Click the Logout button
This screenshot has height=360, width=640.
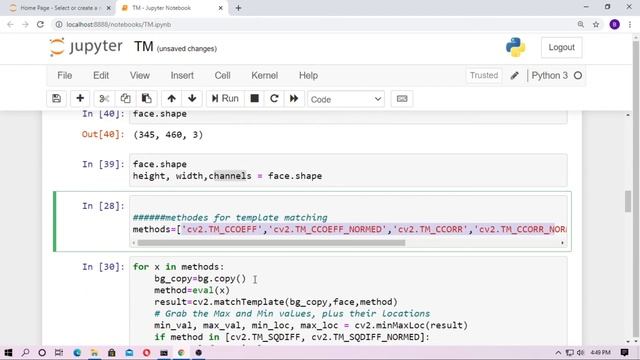(561, 47)
